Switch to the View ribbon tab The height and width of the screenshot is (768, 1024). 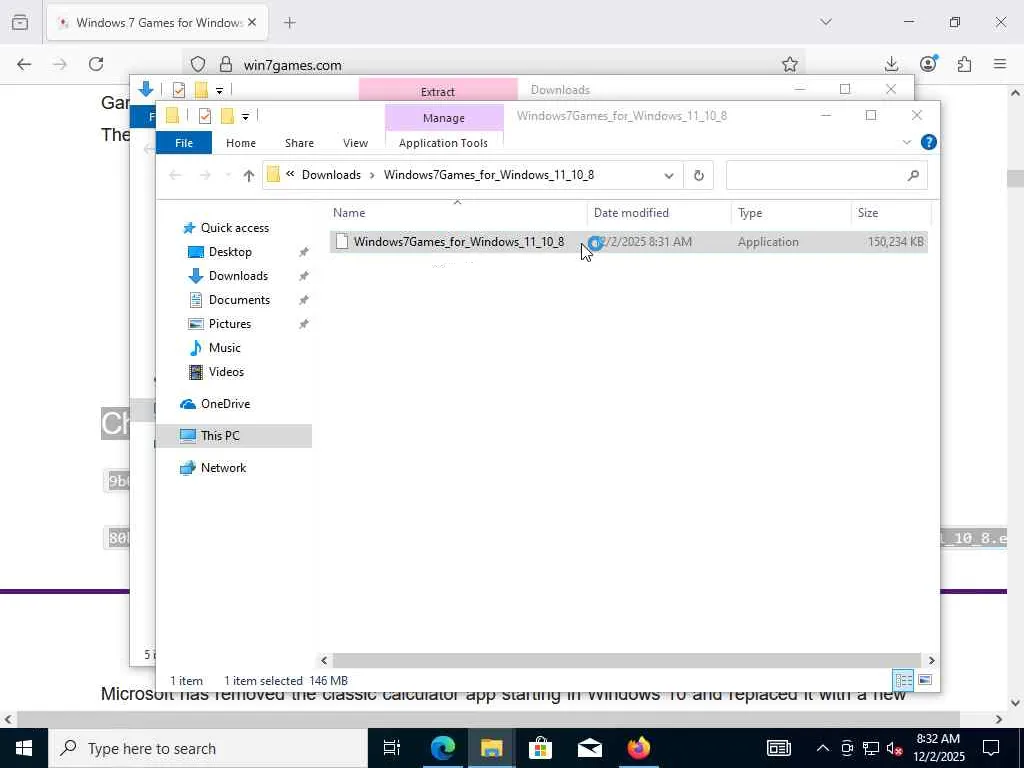355,142
